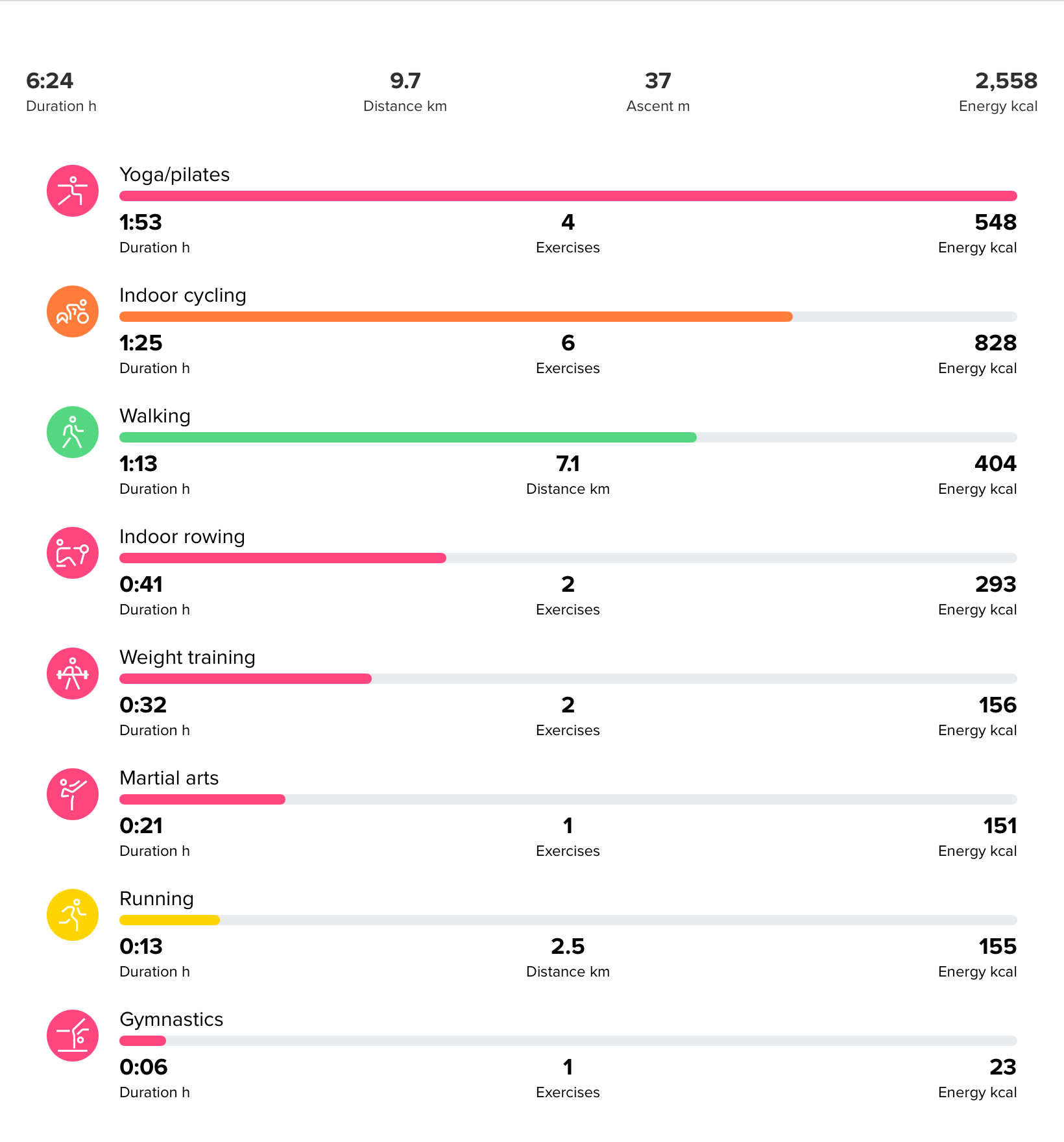Click the Weight training barbell icon

(73, 674)
